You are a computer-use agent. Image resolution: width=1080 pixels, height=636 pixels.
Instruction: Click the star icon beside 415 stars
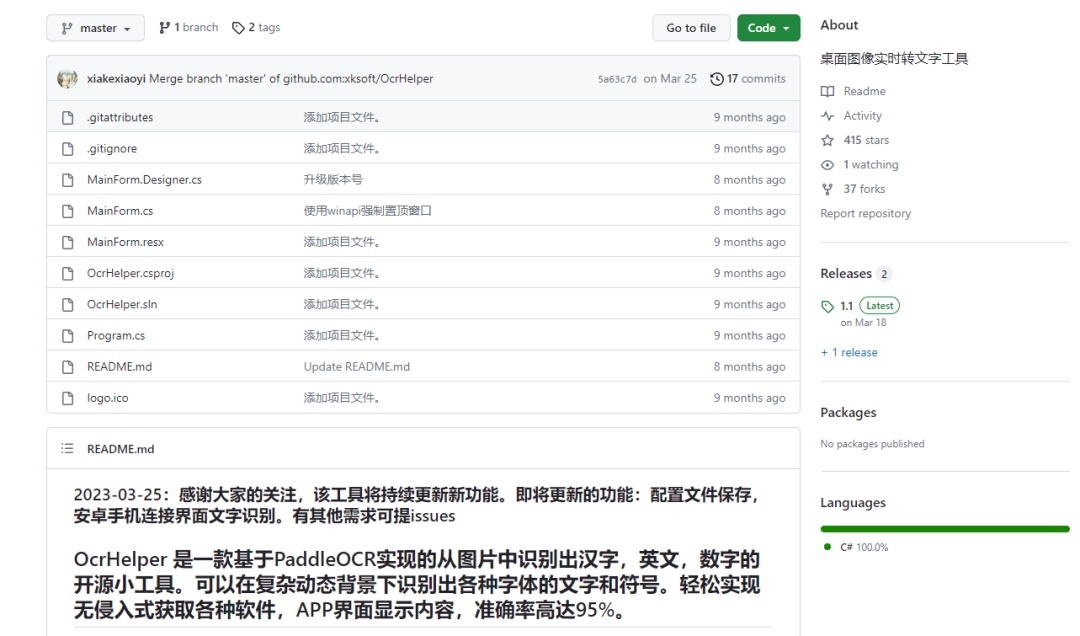point(827,141)
